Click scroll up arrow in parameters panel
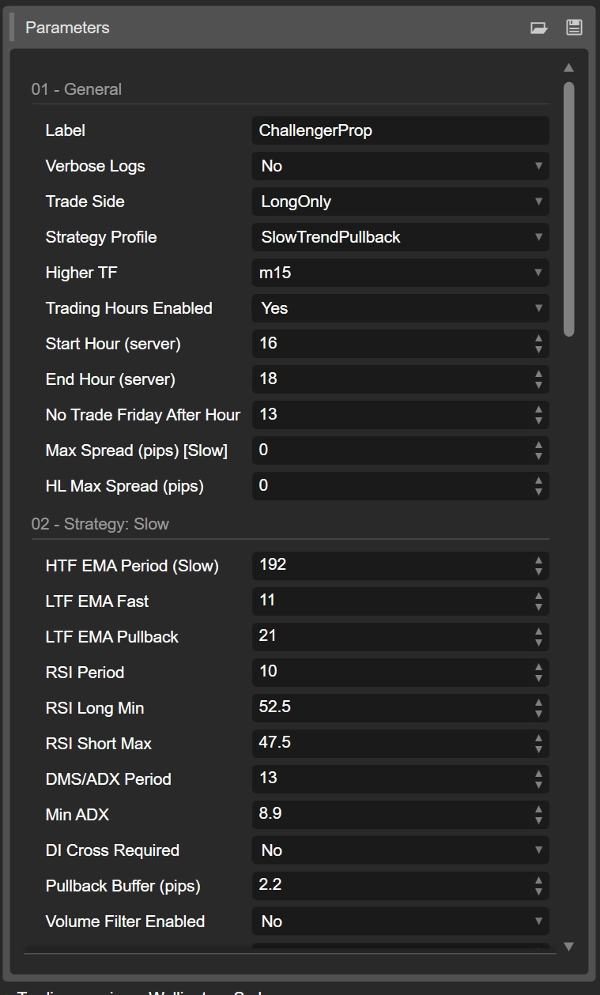Screen dimensions: 600x995 (x=569, y=68)
